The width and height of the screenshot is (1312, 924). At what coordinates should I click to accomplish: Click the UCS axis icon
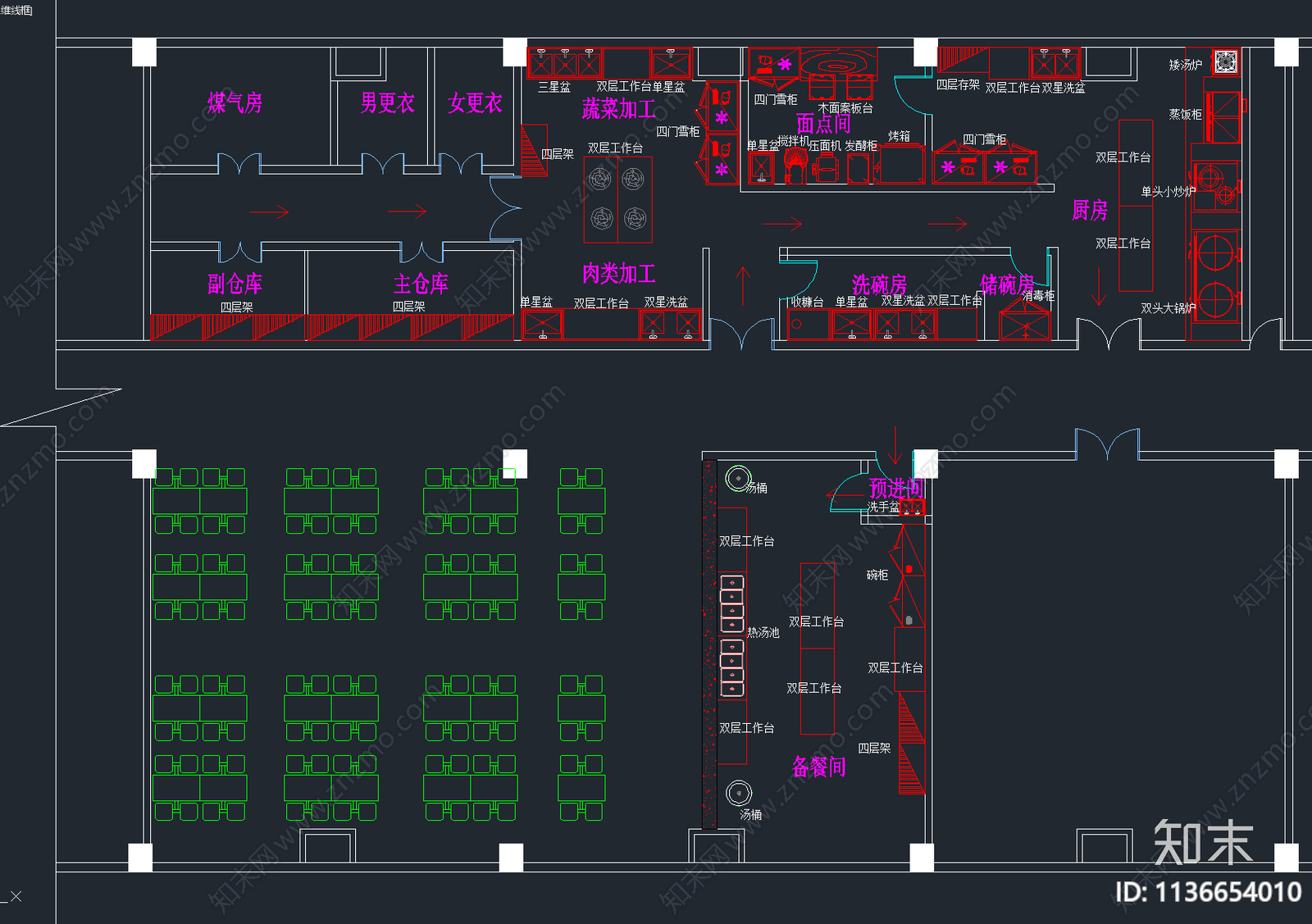coord(11,896)
